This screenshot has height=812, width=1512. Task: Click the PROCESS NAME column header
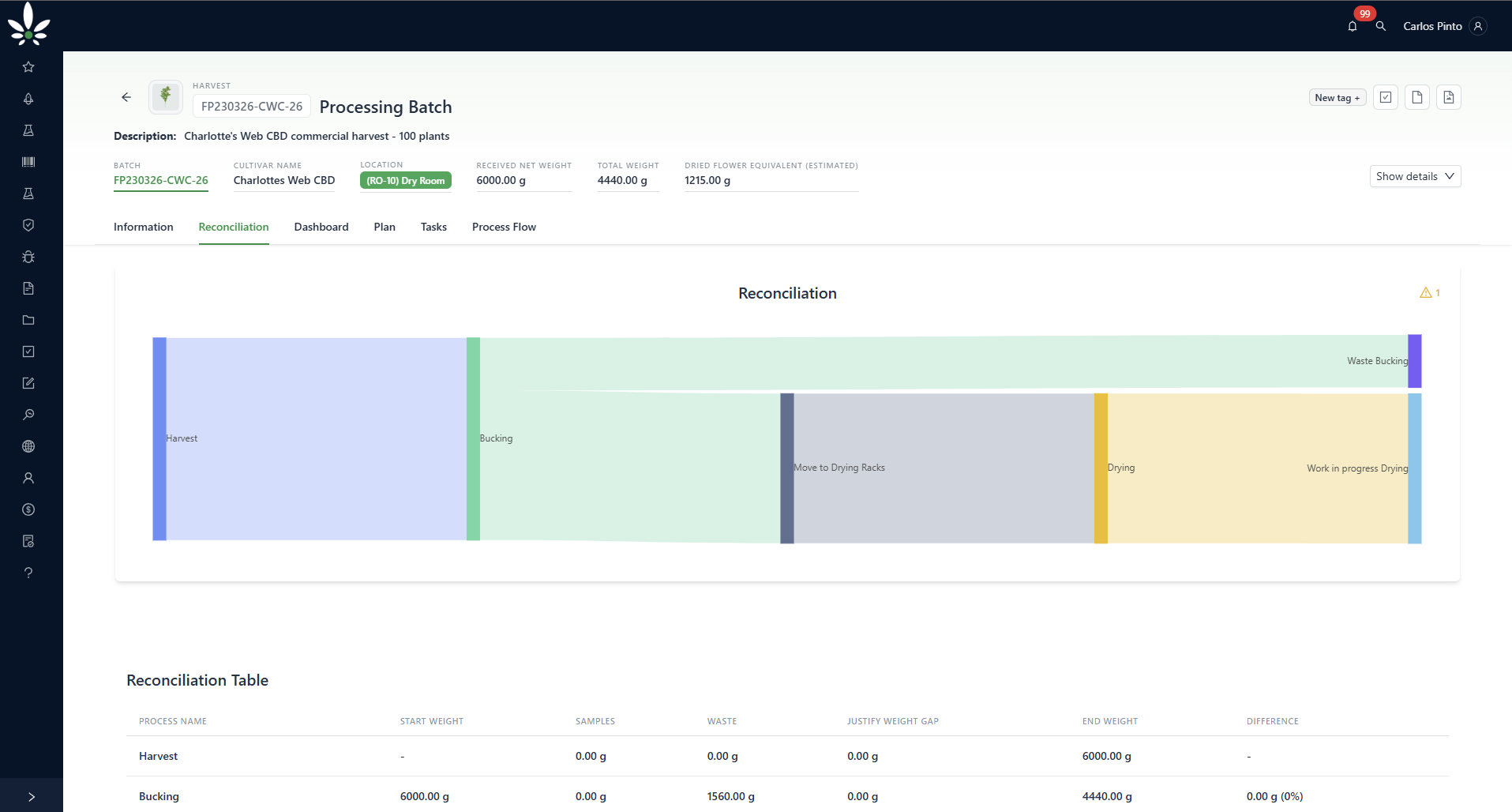pos(173,721)
